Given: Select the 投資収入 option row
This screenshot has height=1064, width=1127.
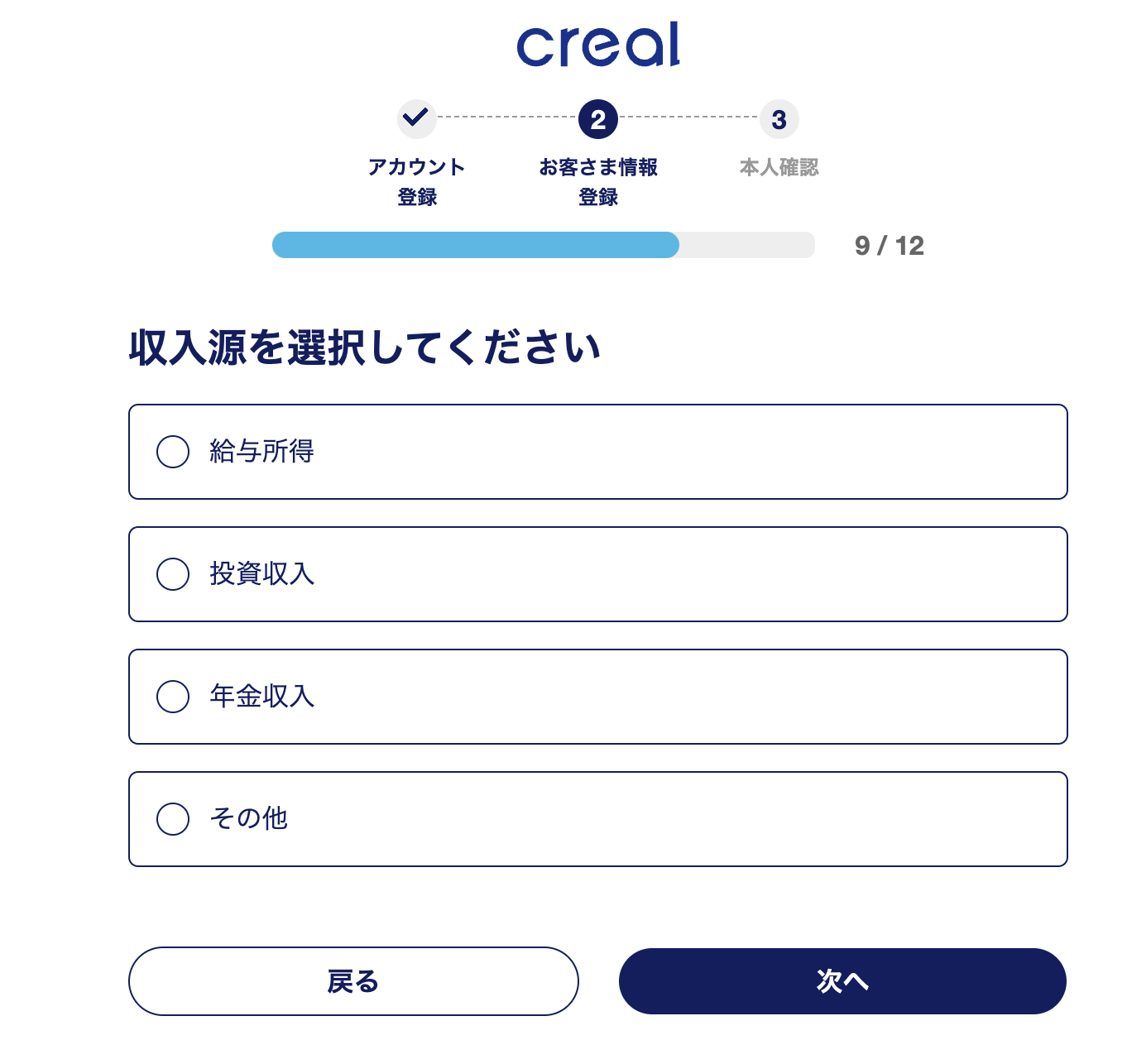Looking at the screenshot, I should tap(597, 574).
